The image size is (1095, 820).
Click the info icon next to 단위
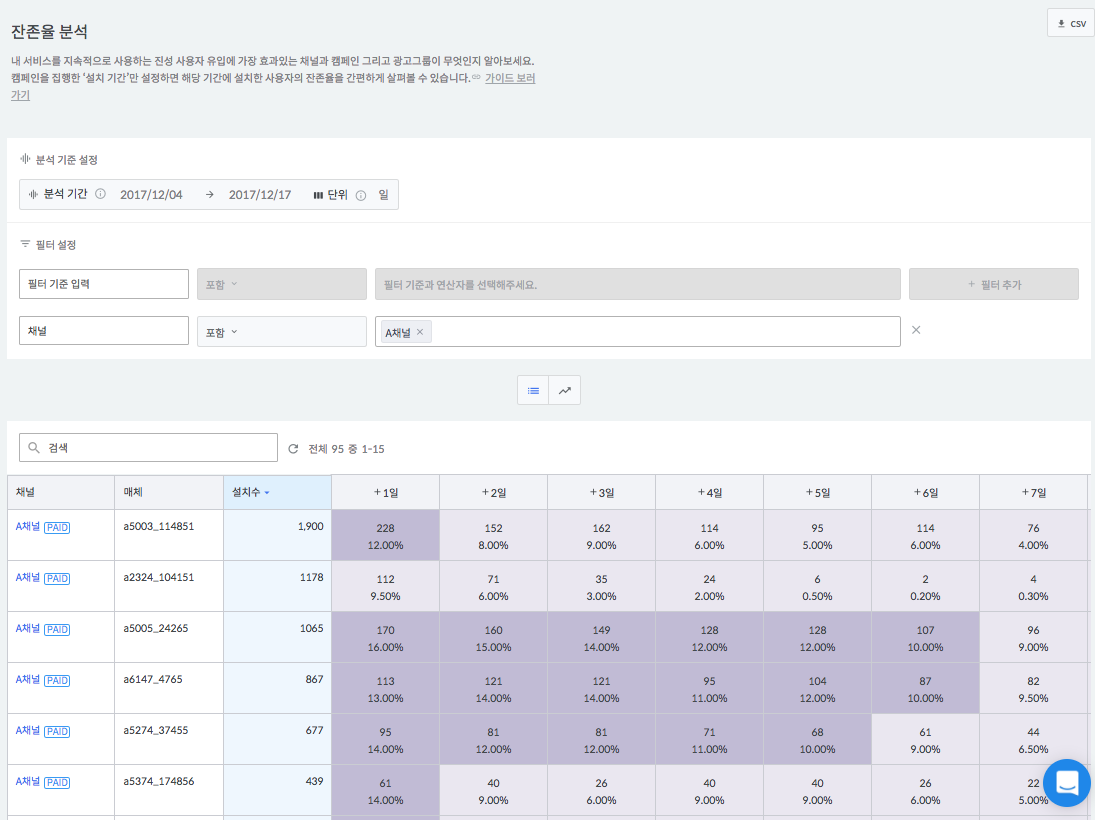tap(361, 195)
